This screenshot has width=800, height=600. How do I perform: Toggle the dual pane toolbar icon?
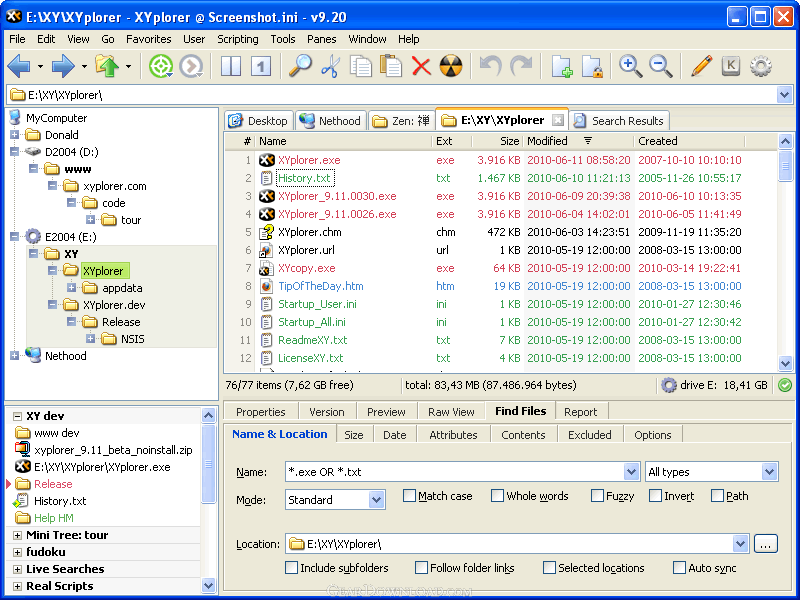(231, 67)
